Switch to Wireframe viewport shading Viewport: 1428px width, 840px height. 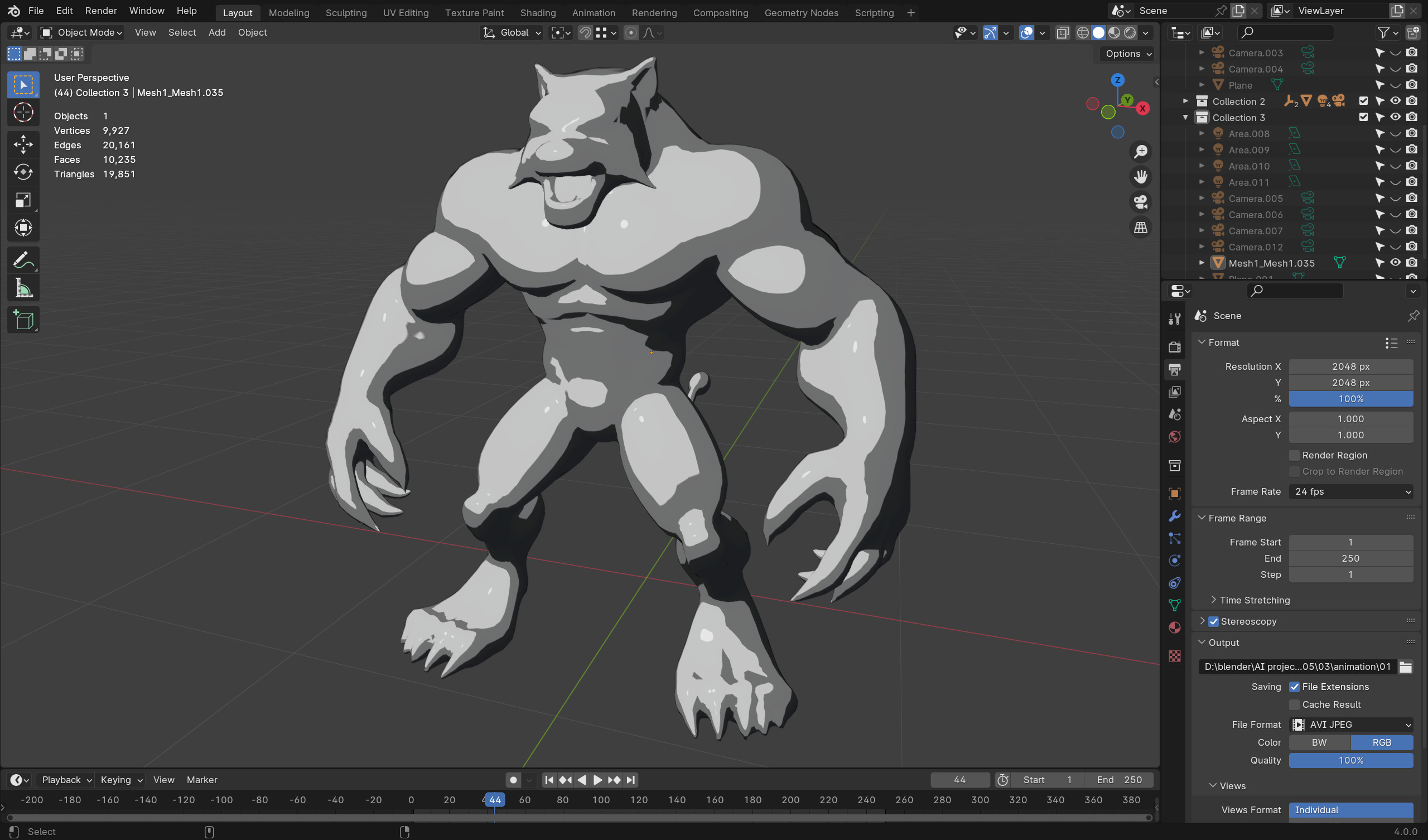pos(1082,33)
